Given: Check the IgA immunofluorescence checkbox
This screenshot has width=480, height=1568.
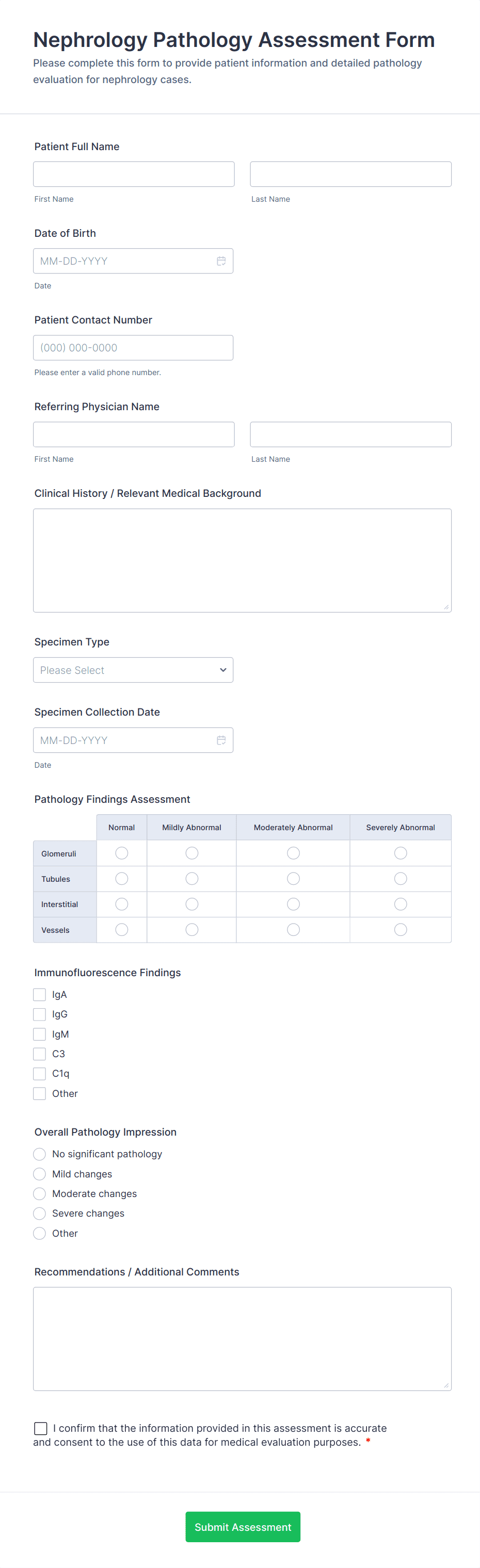Looking at the screenshot, I should point(40,995).
